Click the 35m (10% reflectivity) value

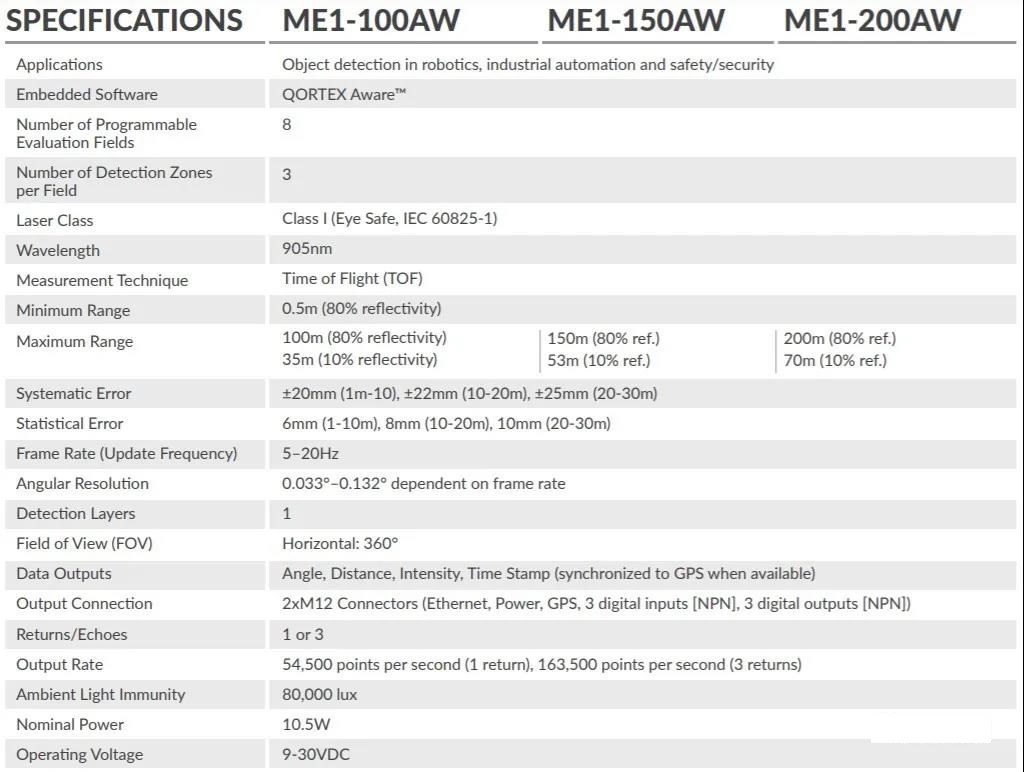(x=360, y=360)
